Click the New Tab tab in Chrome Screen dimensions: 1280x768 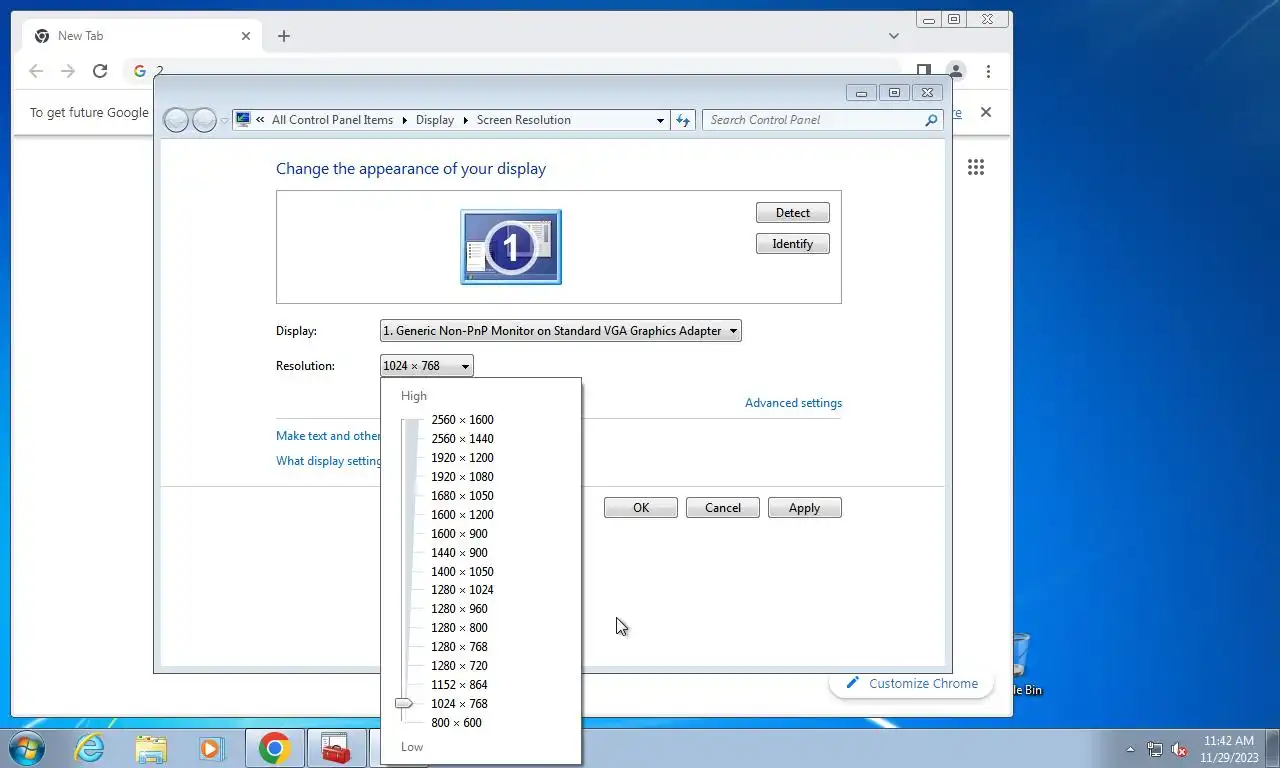coord(143,36)
